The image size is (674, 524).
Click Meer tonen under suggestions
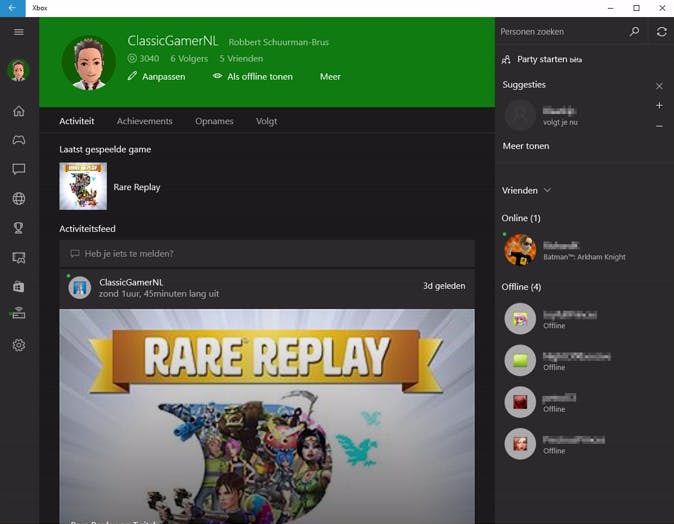click(526, 146)
